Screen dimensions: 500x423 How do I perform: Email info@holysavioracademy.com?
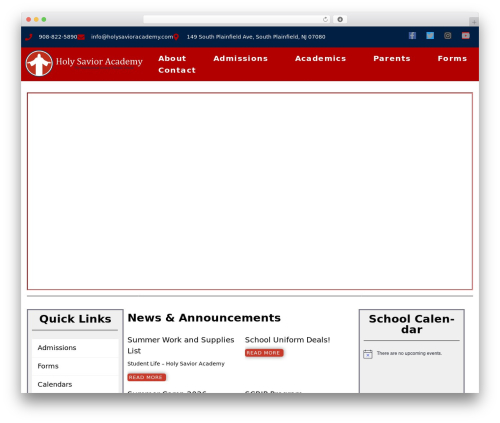pos(132,37)
